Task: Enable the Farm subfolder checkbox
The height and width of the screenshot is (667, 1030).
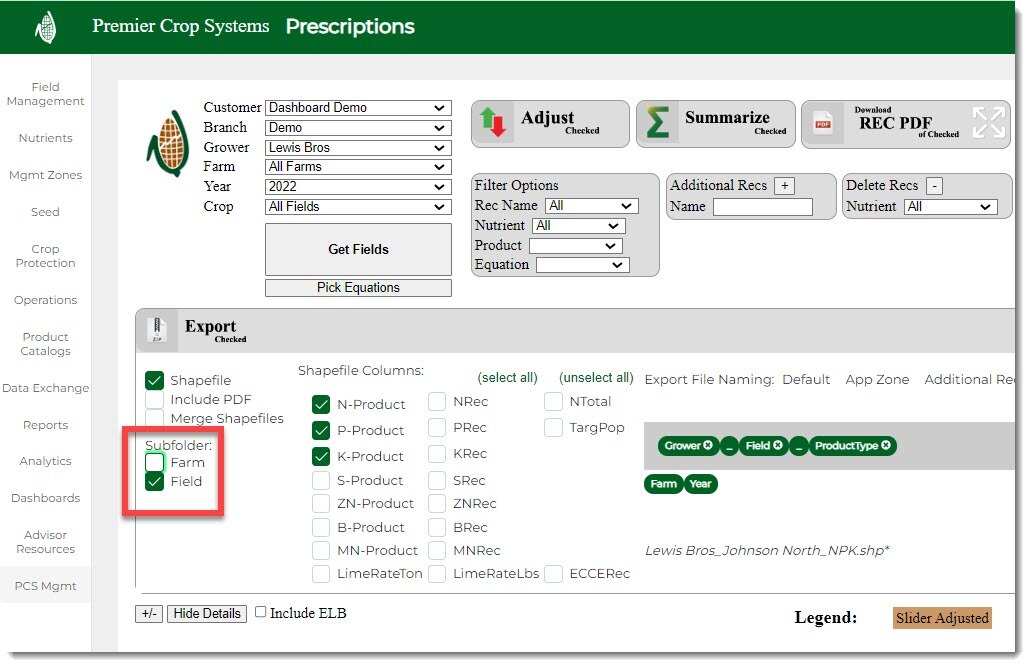Action: coord(155,462)
